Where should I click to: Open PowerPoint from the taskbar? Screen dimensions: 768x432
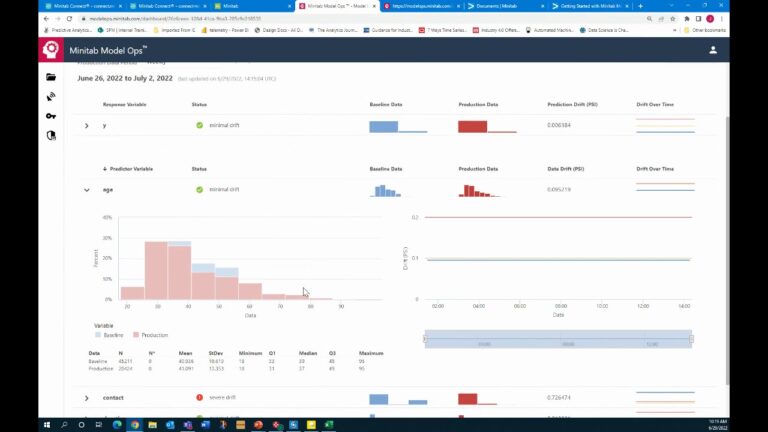point(258,425)
